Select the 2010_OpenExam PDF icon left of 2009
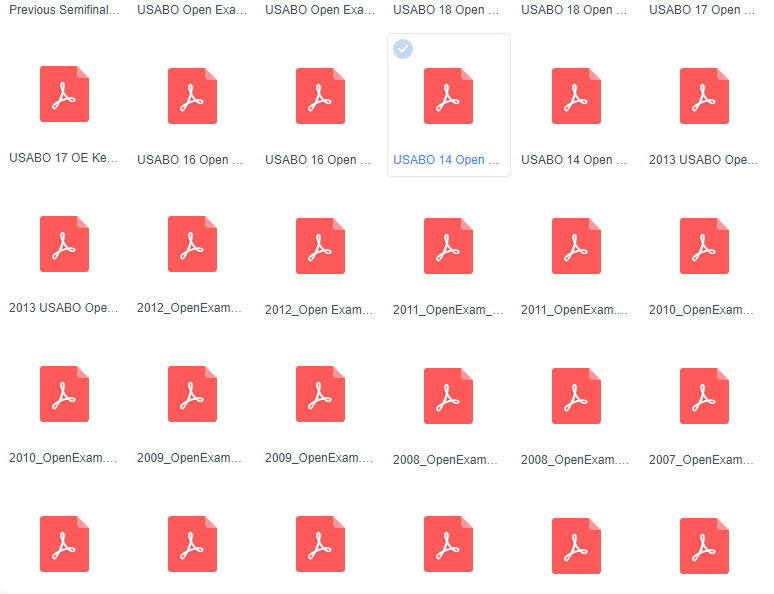Viewport: 774px width, 594px height. pyautogui.click(x=64, y=394)
